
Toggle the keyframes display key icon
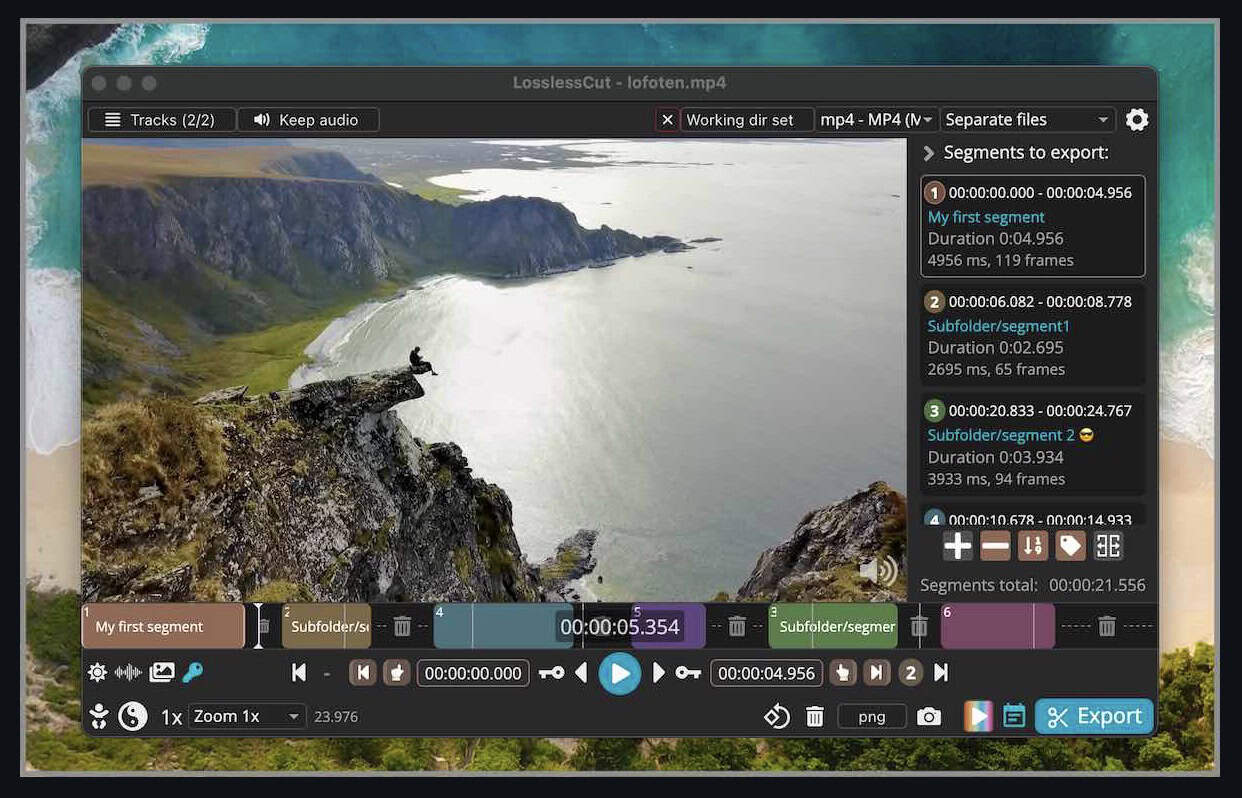193,673
